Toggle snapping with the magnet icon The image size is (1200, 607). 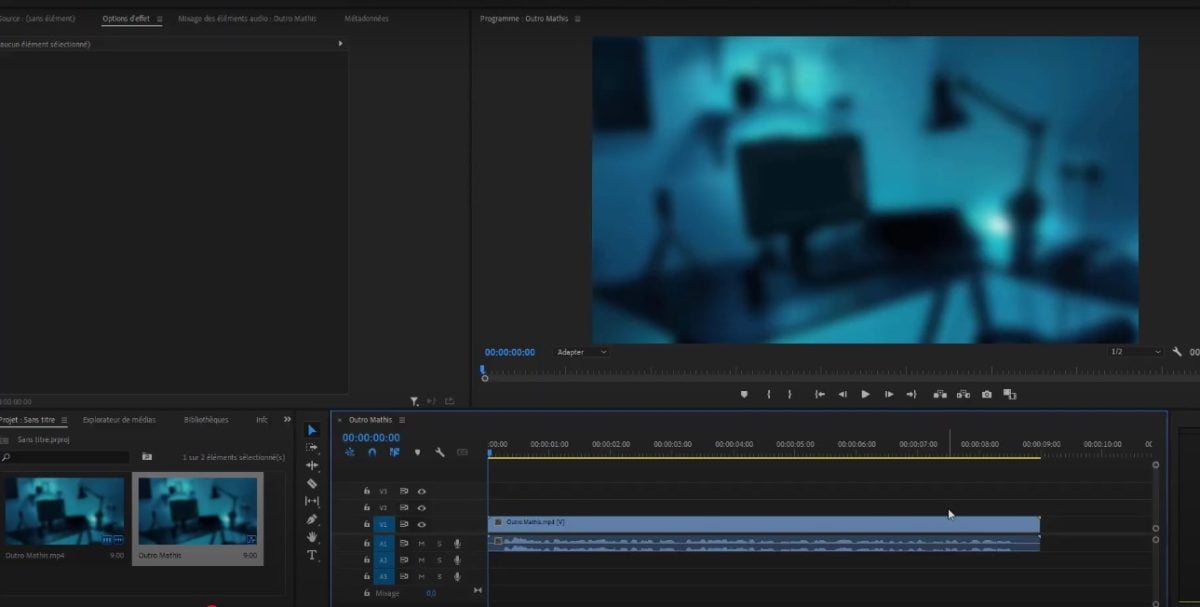[x=373, y=452]
